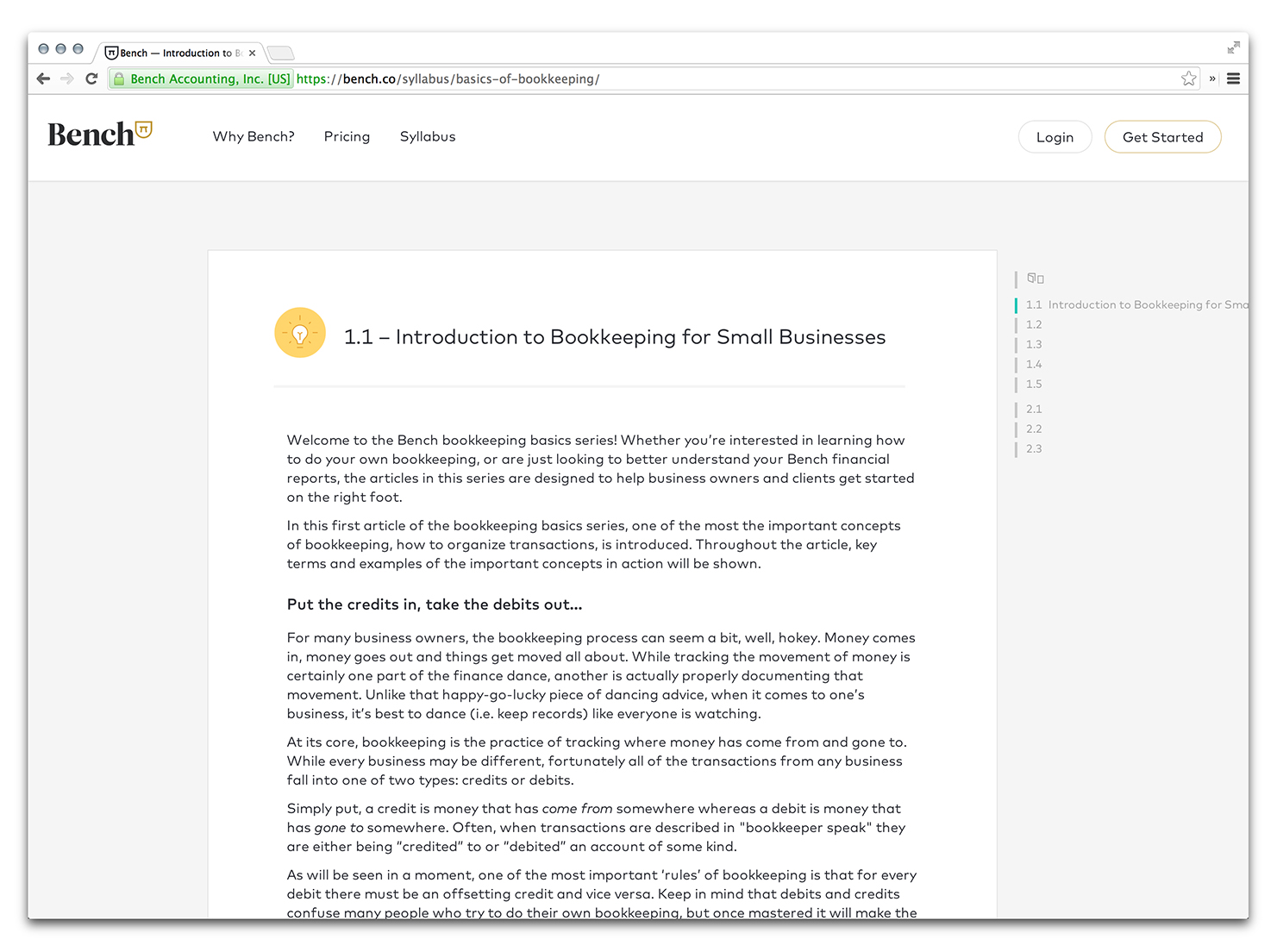
Task: Click the address bar URL field
Action: 733,78
